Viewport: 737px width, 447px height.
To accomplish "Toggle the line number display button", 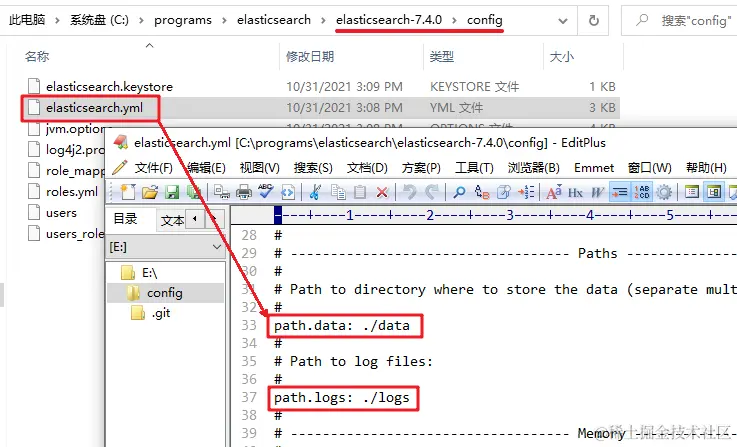I will tap(642, 192).
